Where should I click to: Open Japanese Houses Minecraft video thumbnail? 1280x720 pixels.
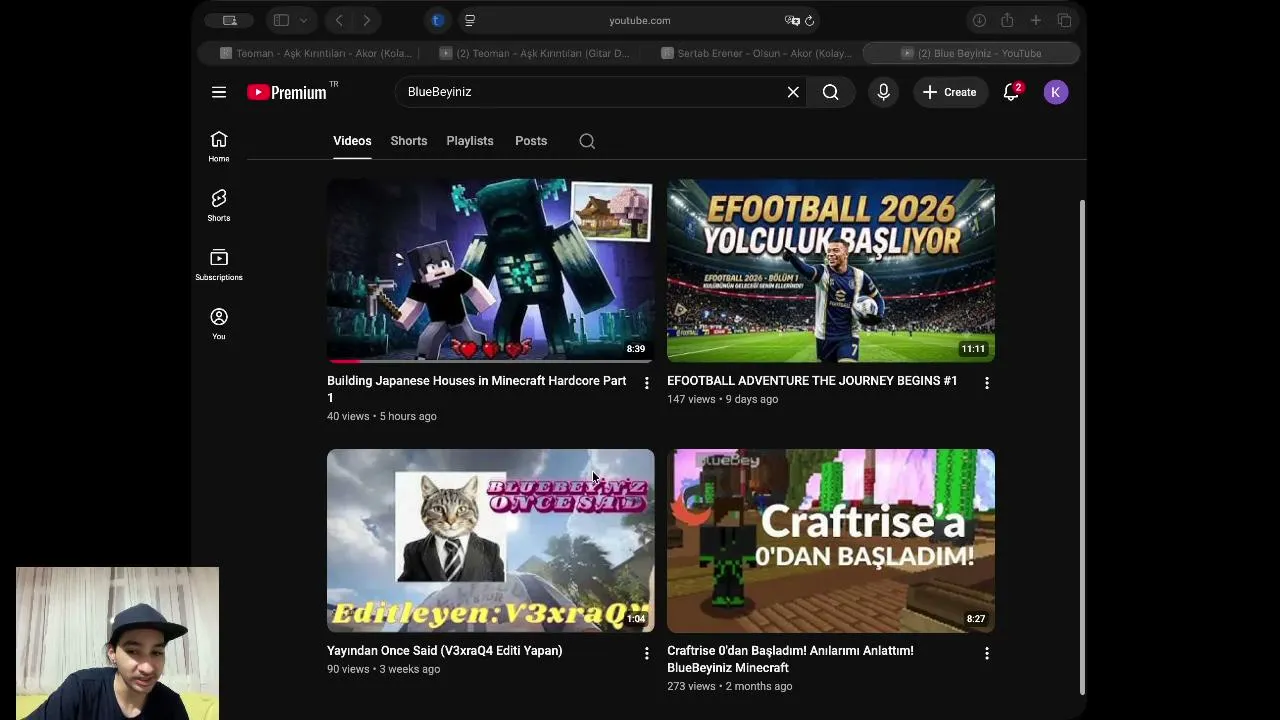pyautogui.click(x=491, y=270)
